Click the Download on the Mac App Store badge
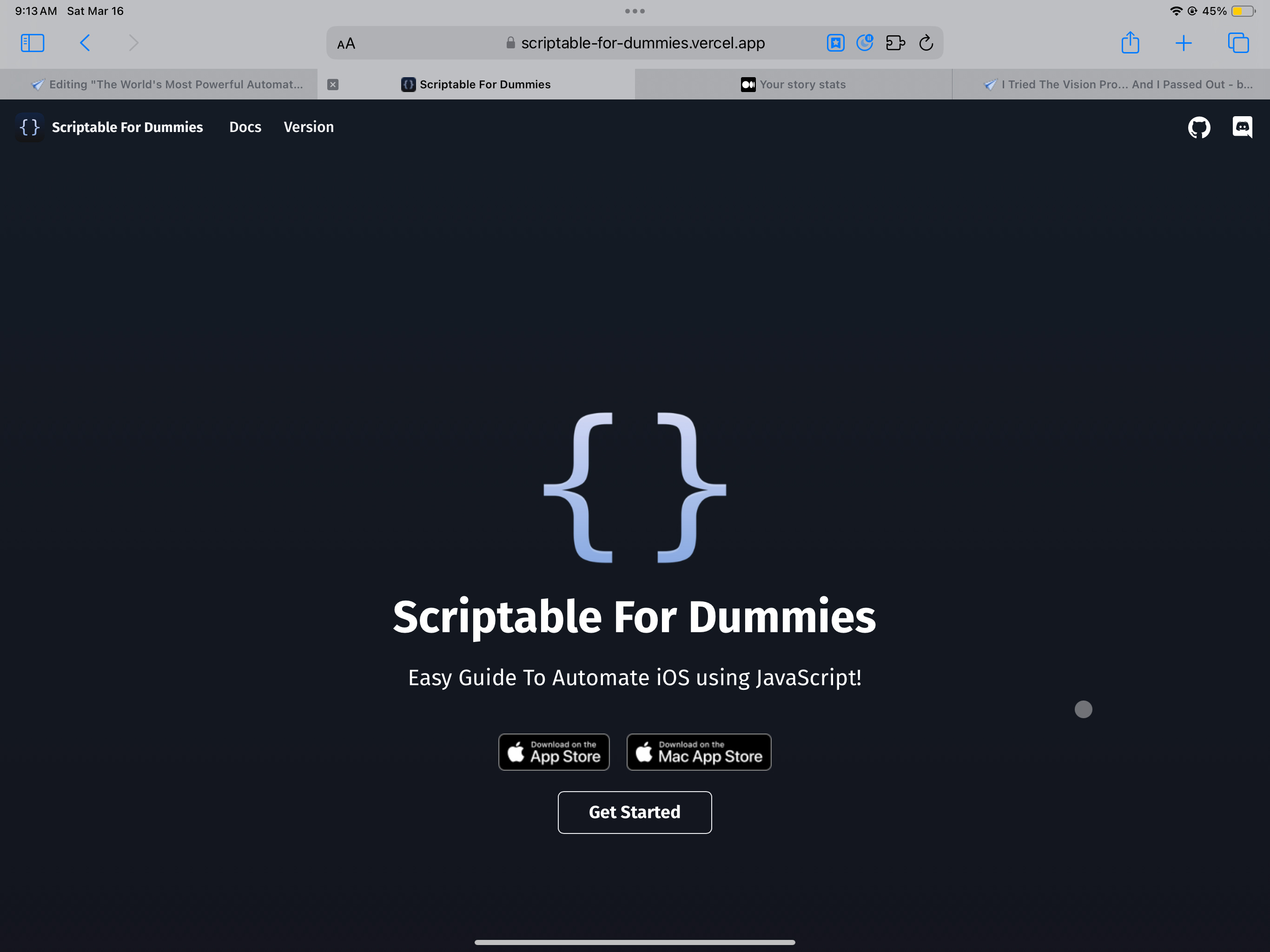This screenshot has height=952, width=1270. (x=699, y=752)
